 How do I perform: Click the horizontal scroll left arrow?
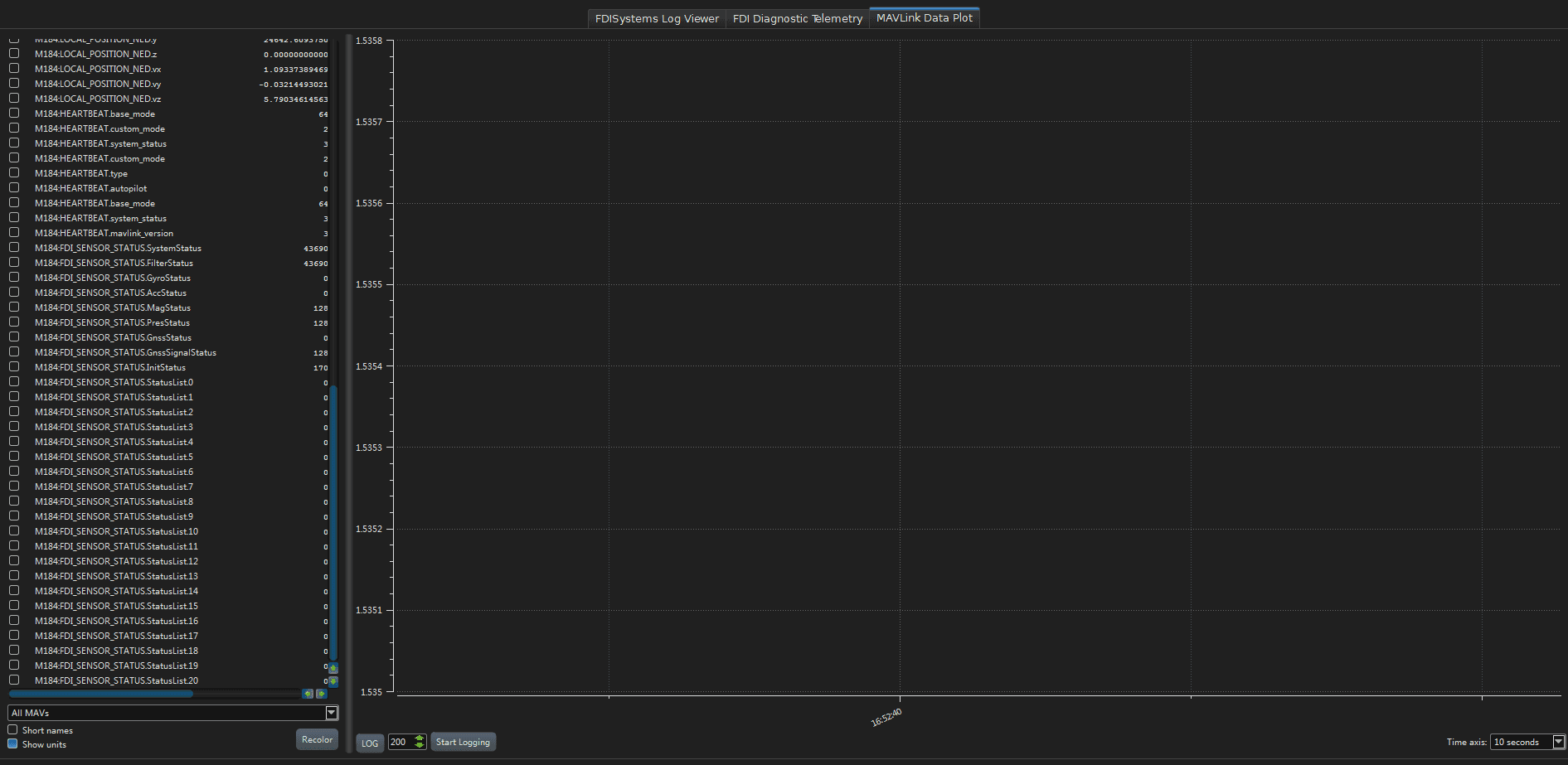308,694
